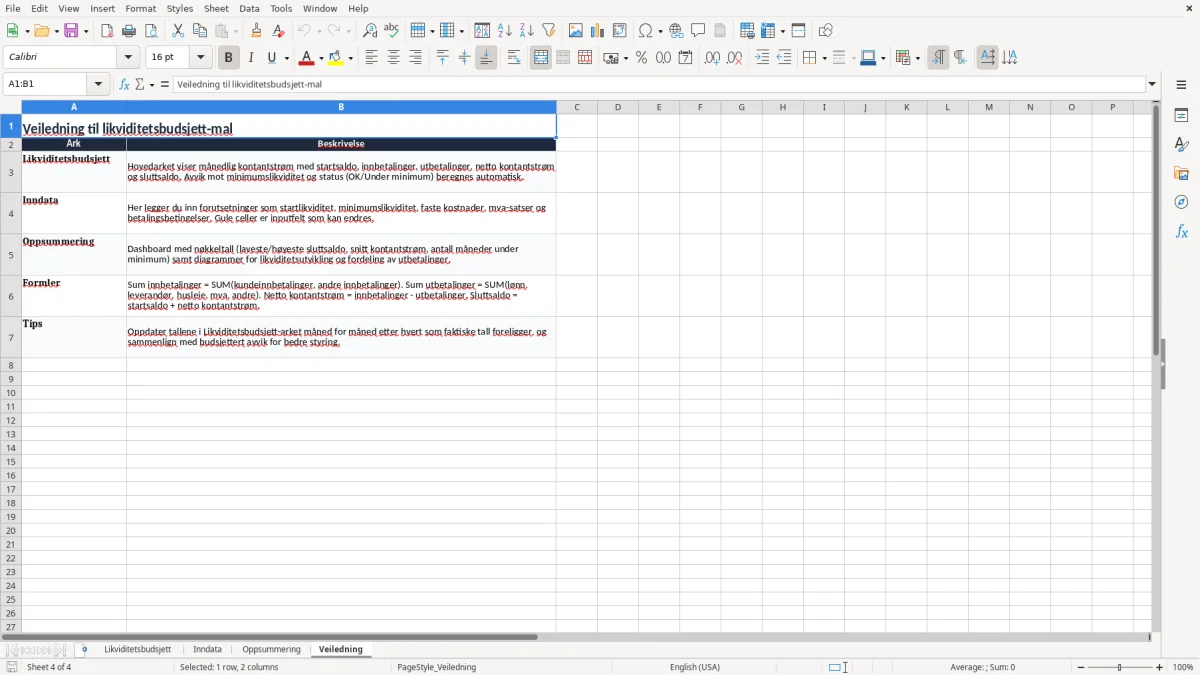Click the Increase Indent icon
This screenshot has height=675, width=1200.
pyautogui.click(x=762, y=58)
